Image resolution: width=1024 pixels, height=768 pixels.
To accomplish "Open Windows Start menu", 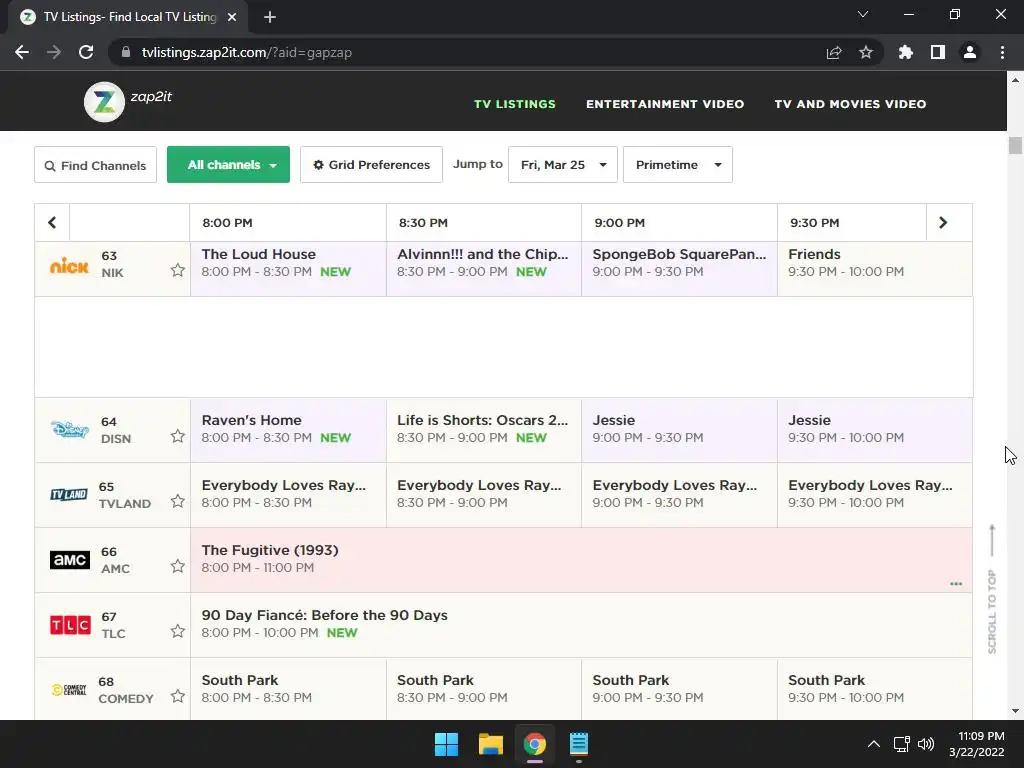I will click(447, 744).
